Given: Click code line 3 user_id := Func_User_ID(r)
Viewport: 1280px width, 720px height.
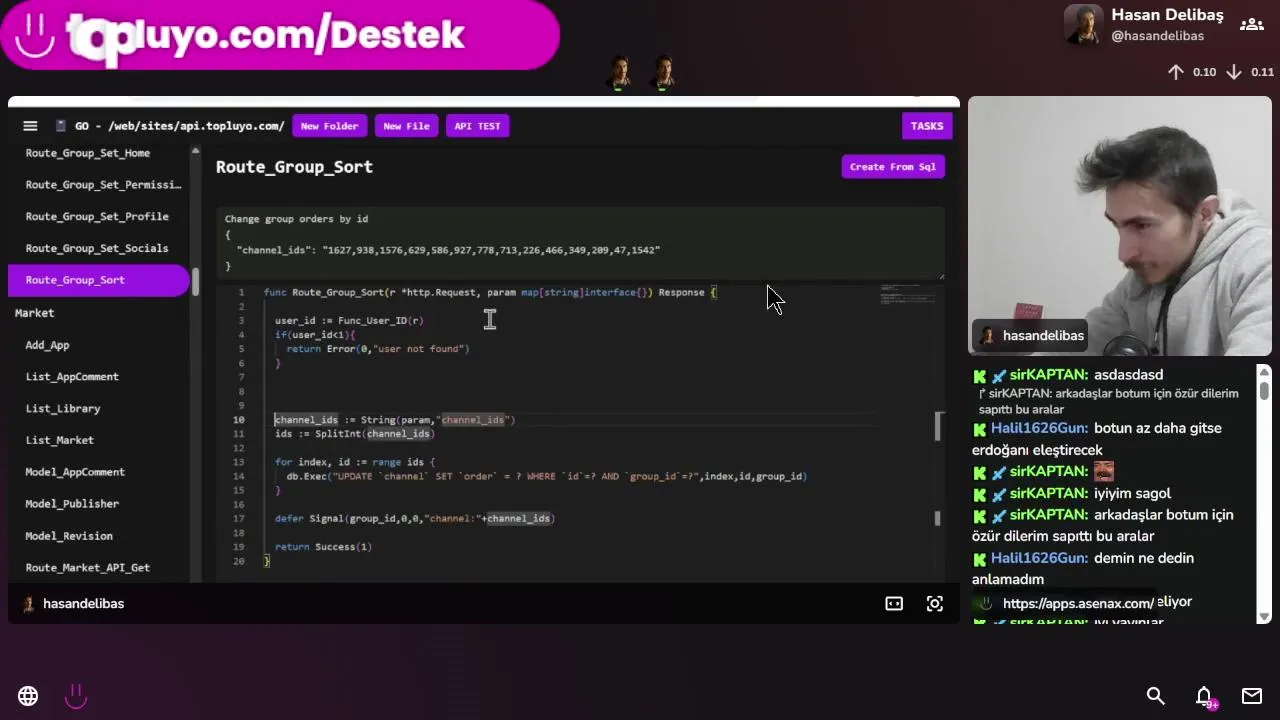Looking at the screenshot, I should coord(349,321).
